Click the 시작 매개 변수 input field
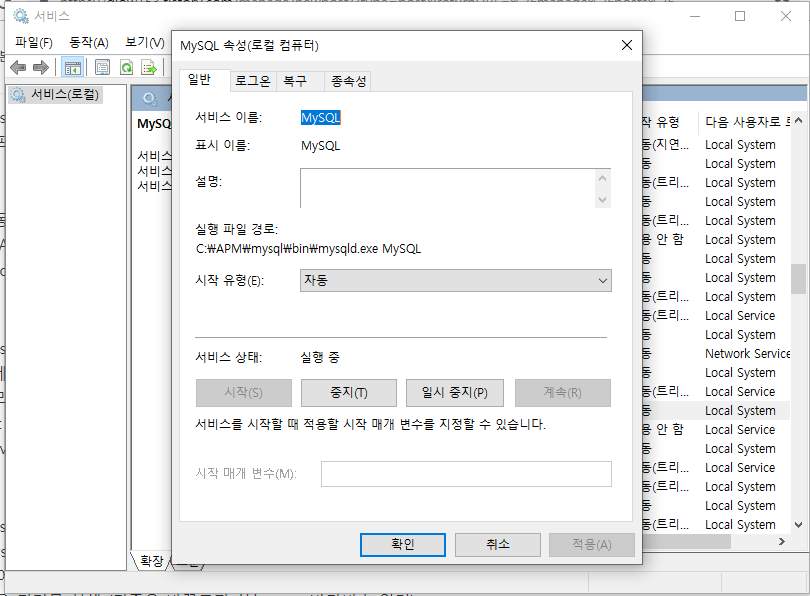Viewport: 810px width, 596px height. point(466,474)
